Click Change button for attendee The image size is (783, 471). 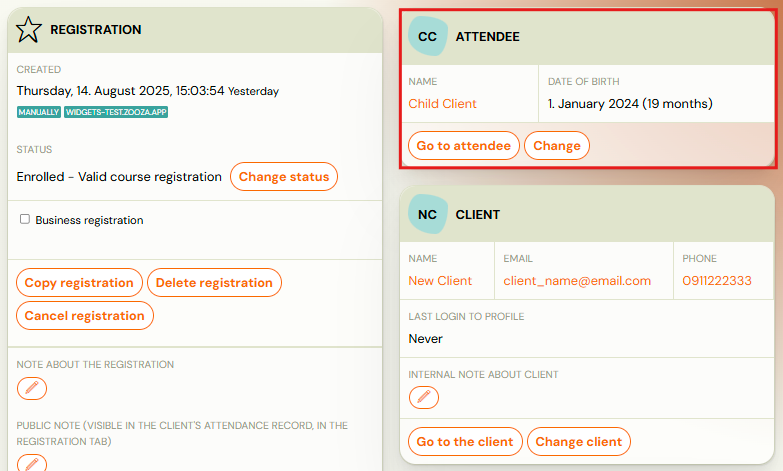pyautogui.click(x=557, y=146)
